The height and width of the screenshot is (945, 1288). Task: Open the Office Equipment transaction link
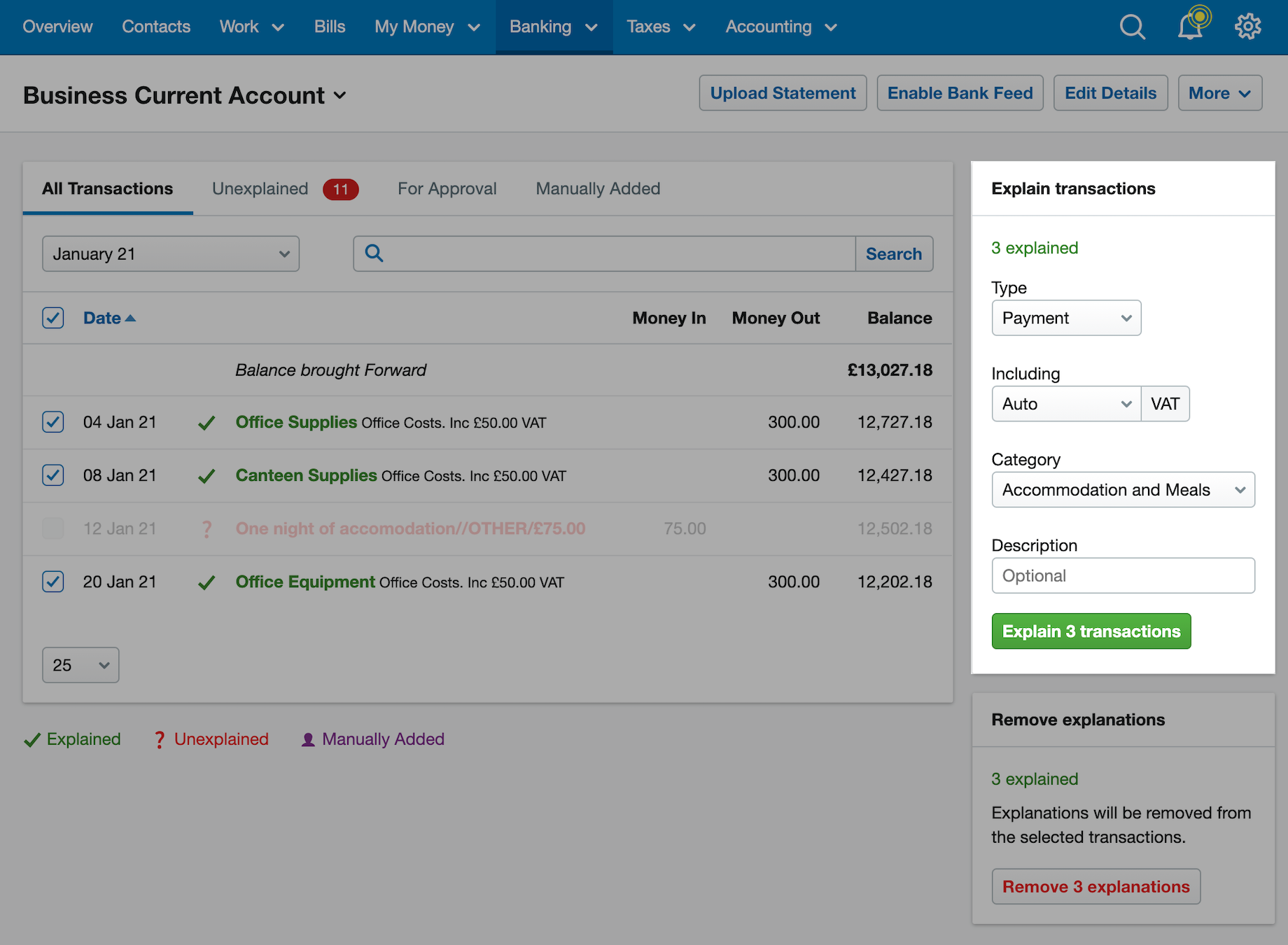pyautogui.click(x=305, y=582)
